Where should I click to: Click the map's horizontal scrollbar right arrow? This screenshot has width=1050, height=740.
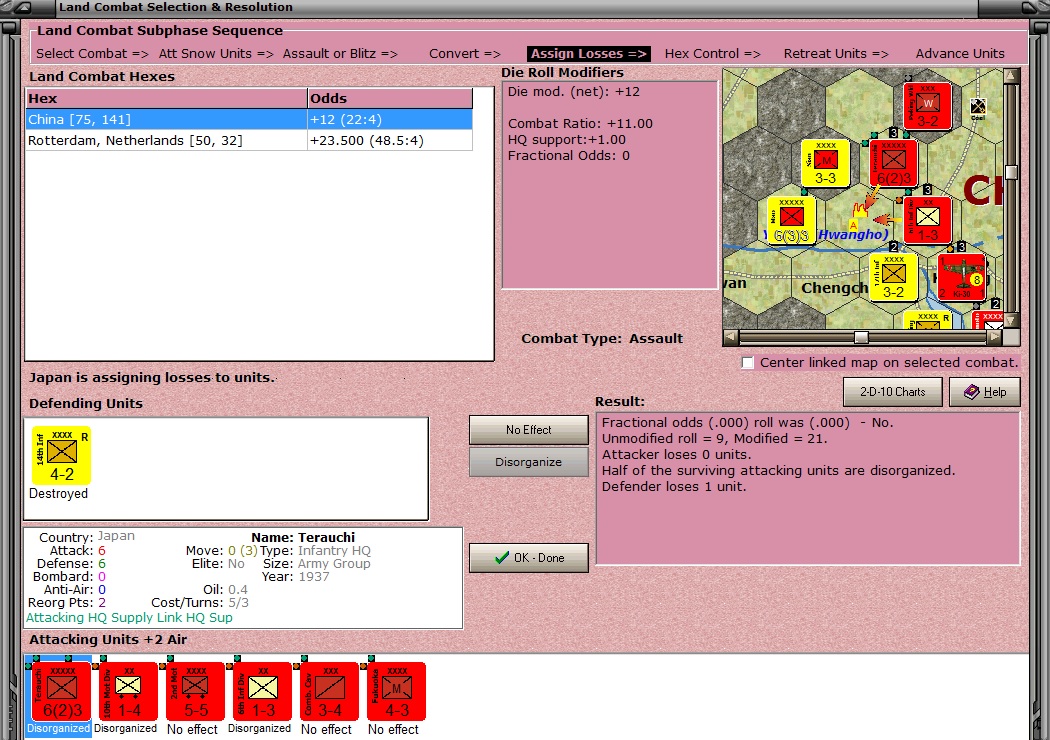(x=995, y=338)
